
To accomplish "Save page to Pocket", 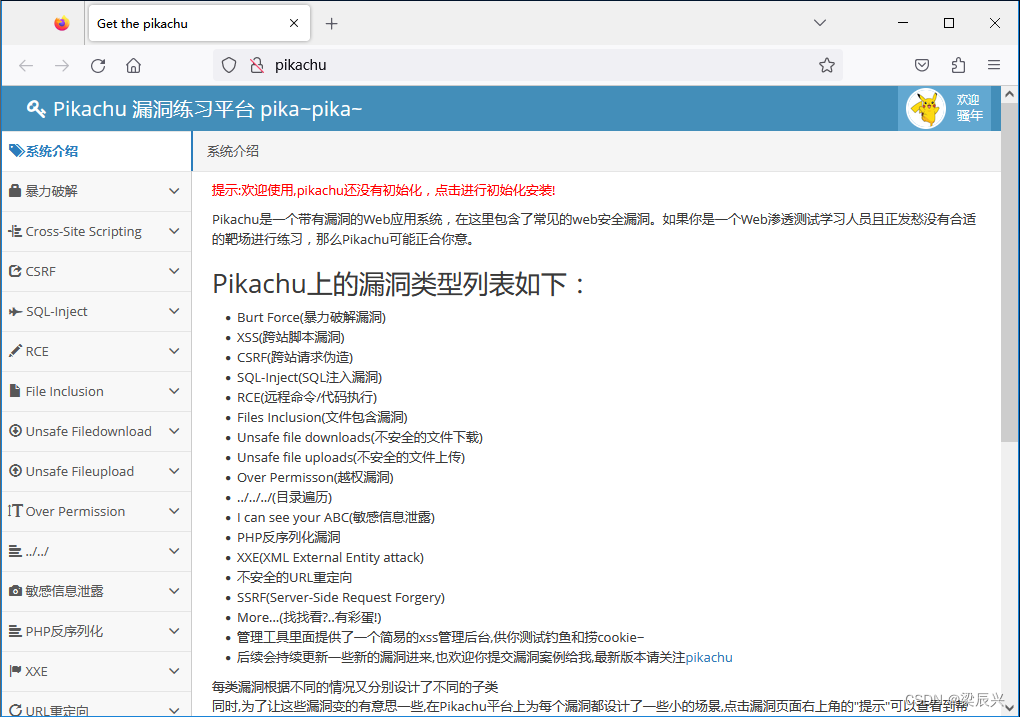I will tap(922, 65).
